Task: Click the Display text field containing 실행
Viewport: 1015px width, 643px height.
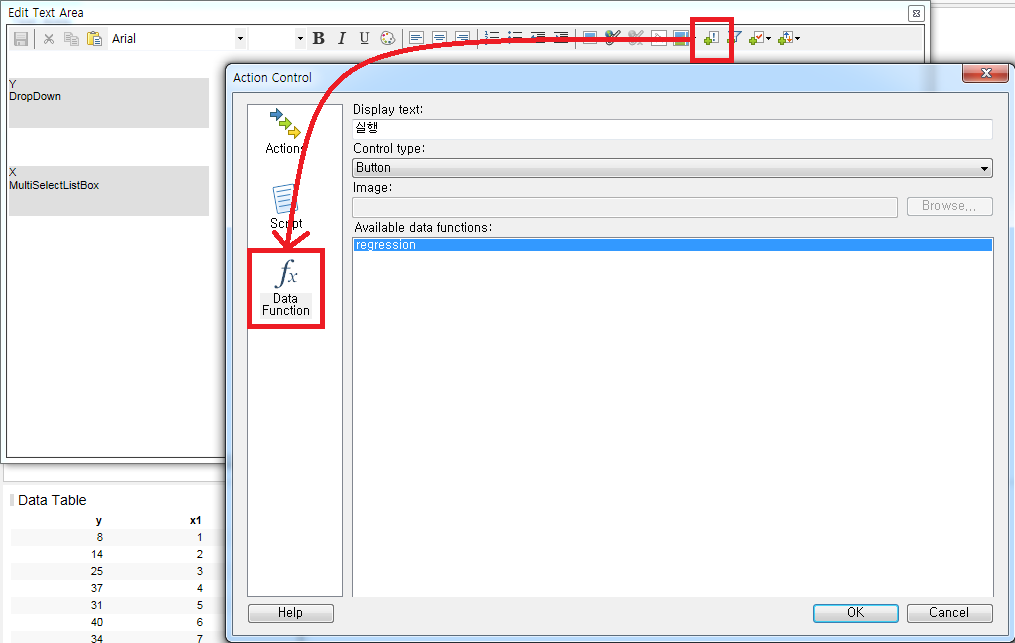Action: [670, 129]
